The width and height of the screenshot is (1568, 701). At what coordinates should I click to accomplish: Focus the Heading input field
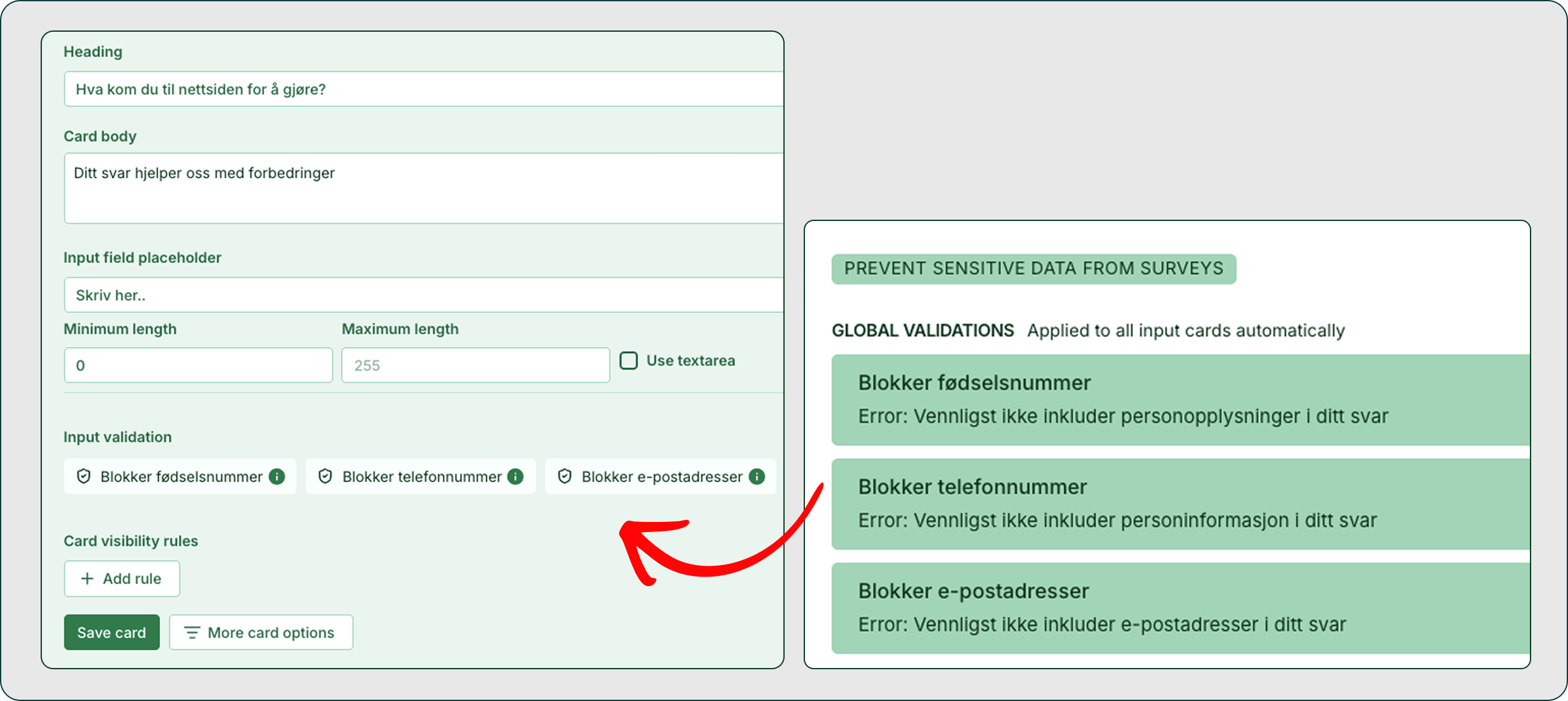tap(423, 89)
